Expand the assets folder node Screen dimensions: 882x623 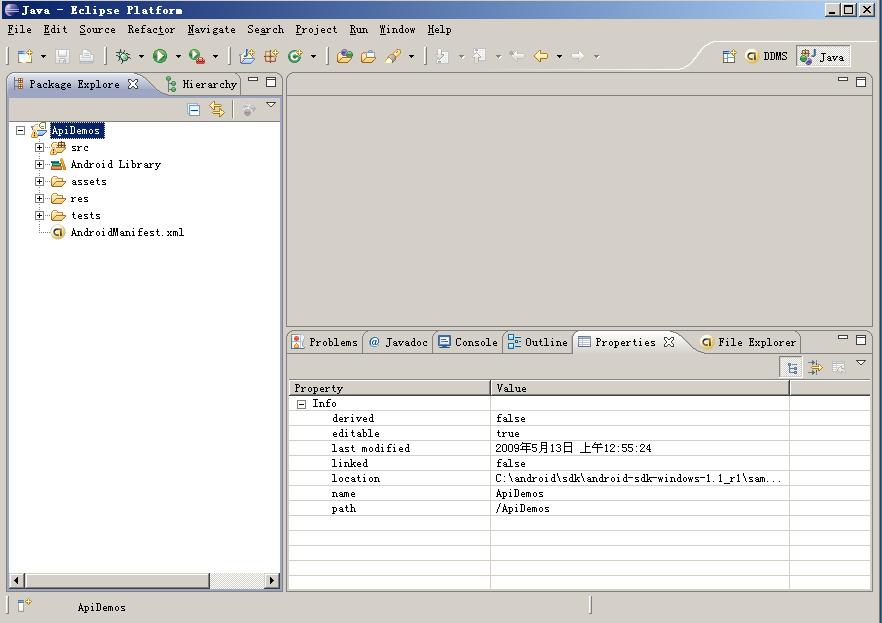39,181
